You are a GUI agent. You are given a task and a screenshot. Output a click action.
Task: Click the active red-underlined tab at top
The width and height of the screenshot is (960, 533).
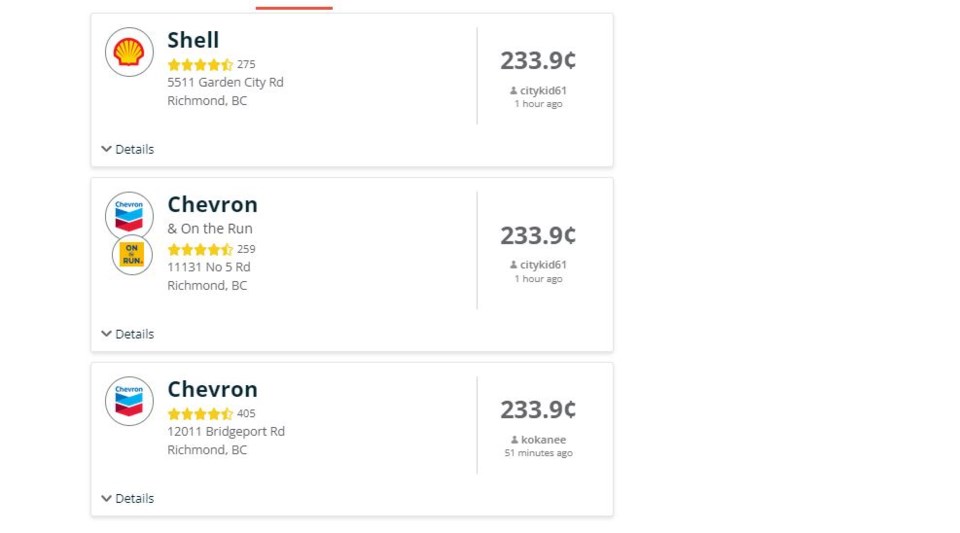coord(294,7)
